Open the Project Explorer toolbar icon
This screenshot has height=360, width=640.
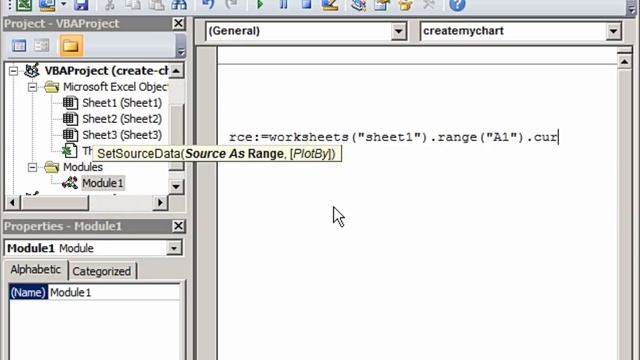click(x=358, y=5)
